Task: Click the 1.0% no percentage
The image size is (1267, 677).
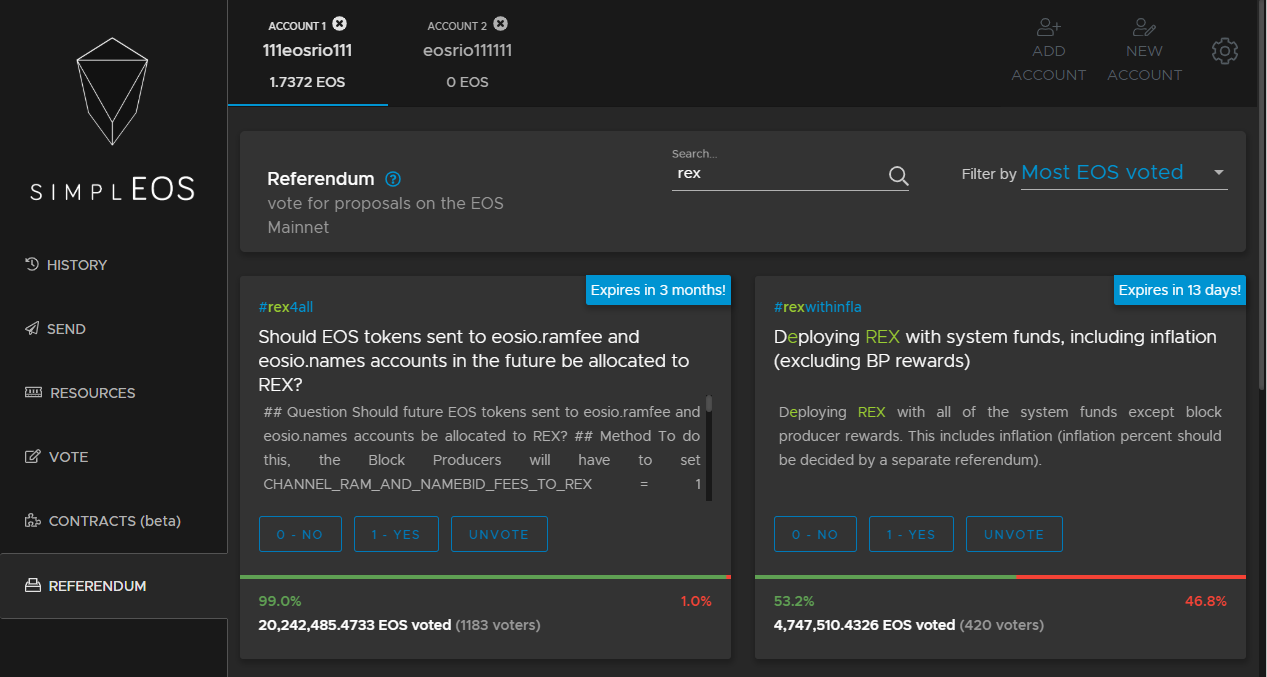Action: 695,601
